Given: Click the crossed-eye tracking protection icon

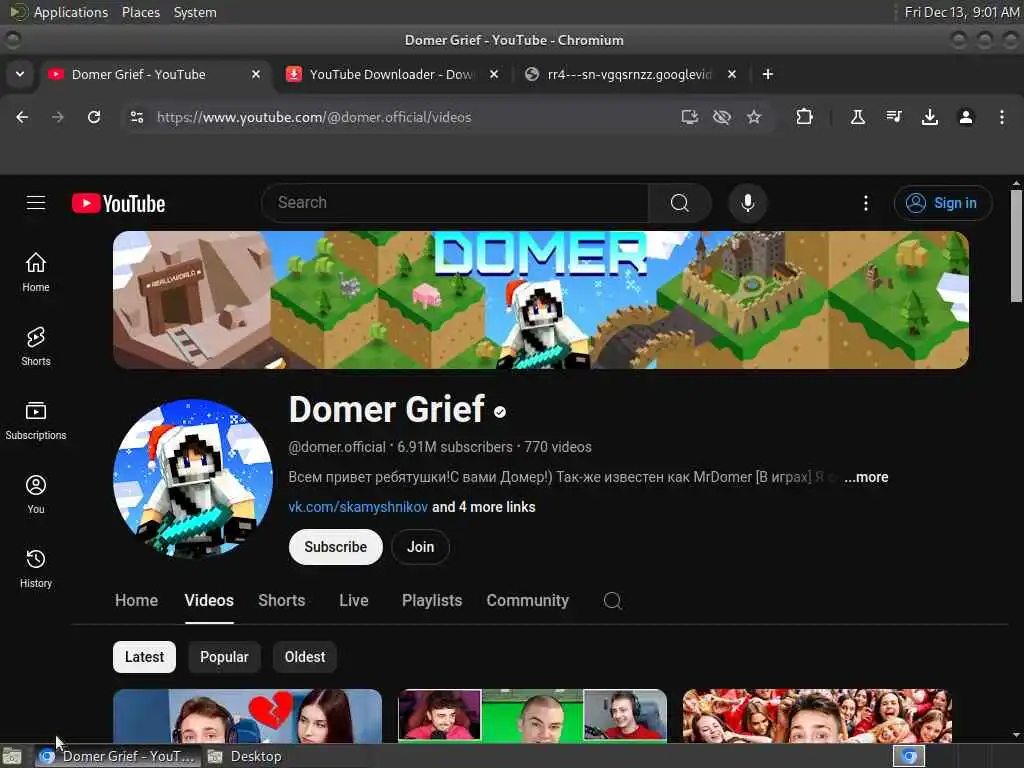Looking at the screenshot, I should click(722, 117).
